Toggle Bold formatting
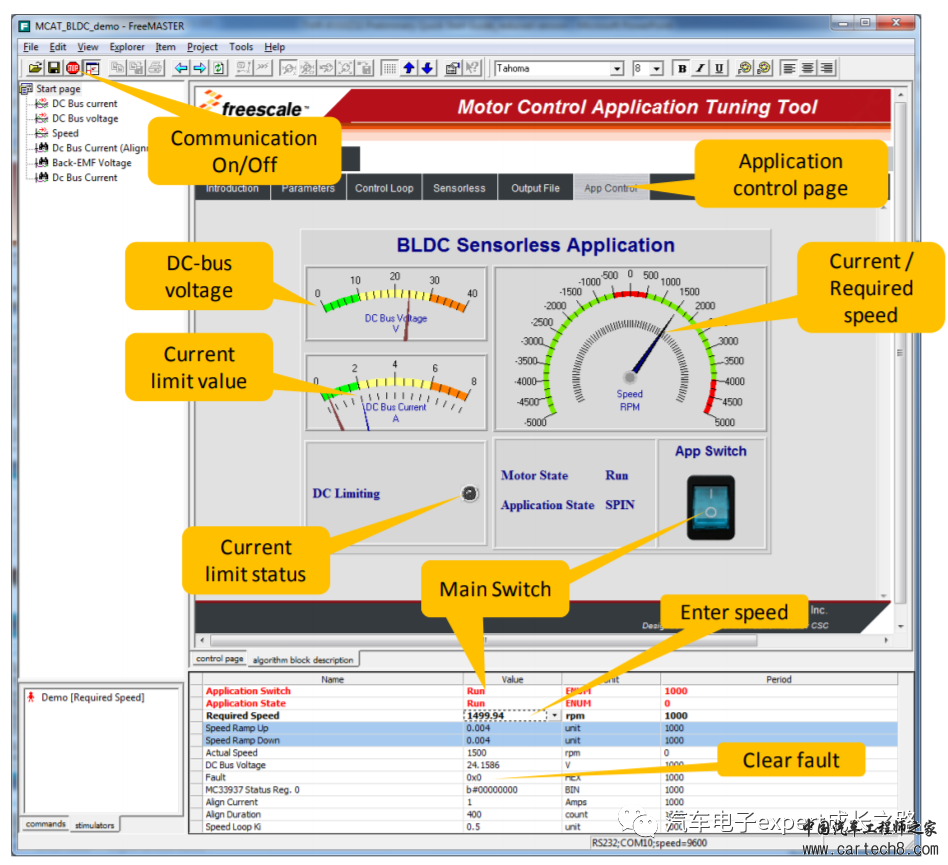 [x=681, y=68]
